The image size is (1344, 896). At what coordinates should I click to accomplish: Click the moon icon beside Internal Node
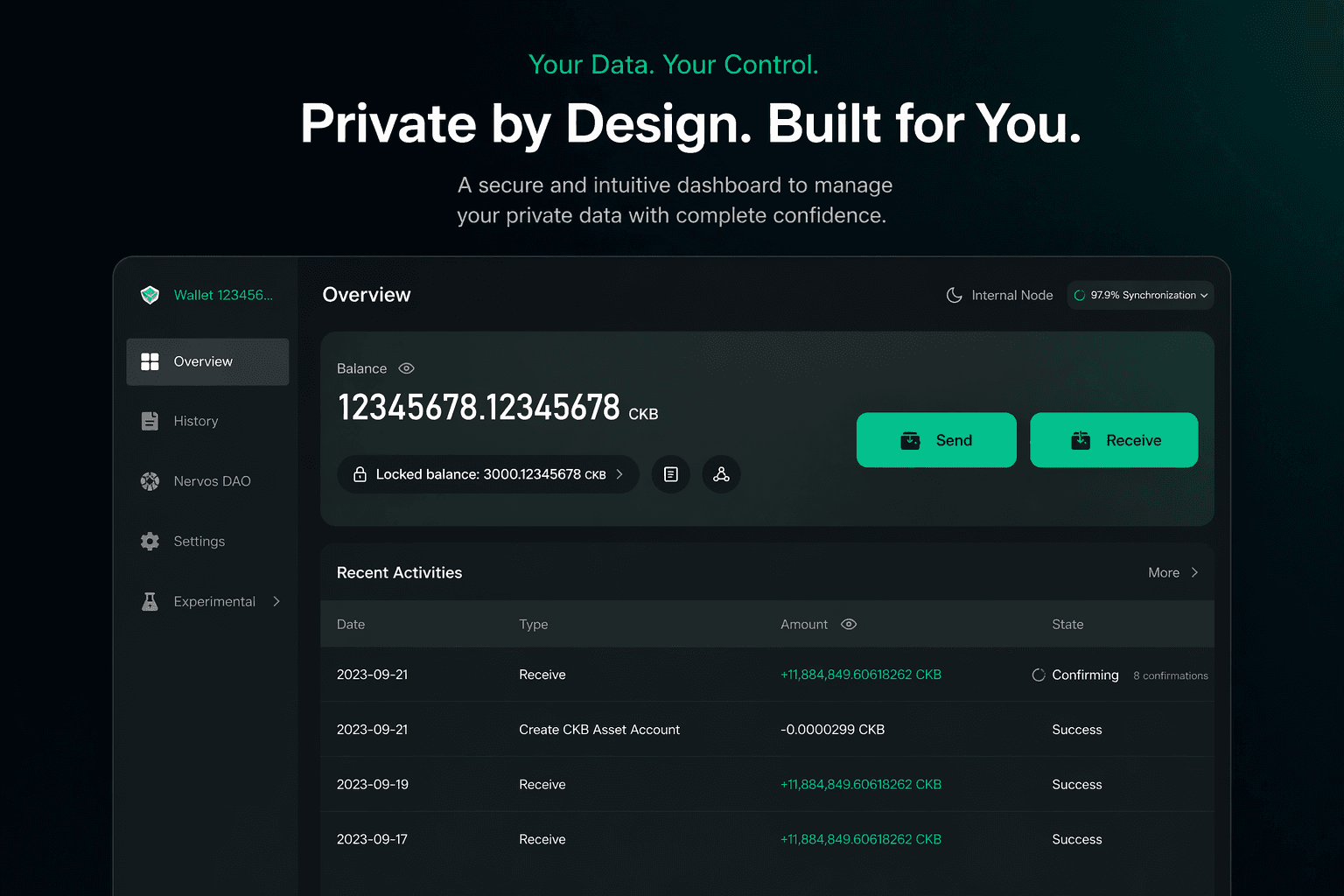pyautogui.click(x=954, y=296)
